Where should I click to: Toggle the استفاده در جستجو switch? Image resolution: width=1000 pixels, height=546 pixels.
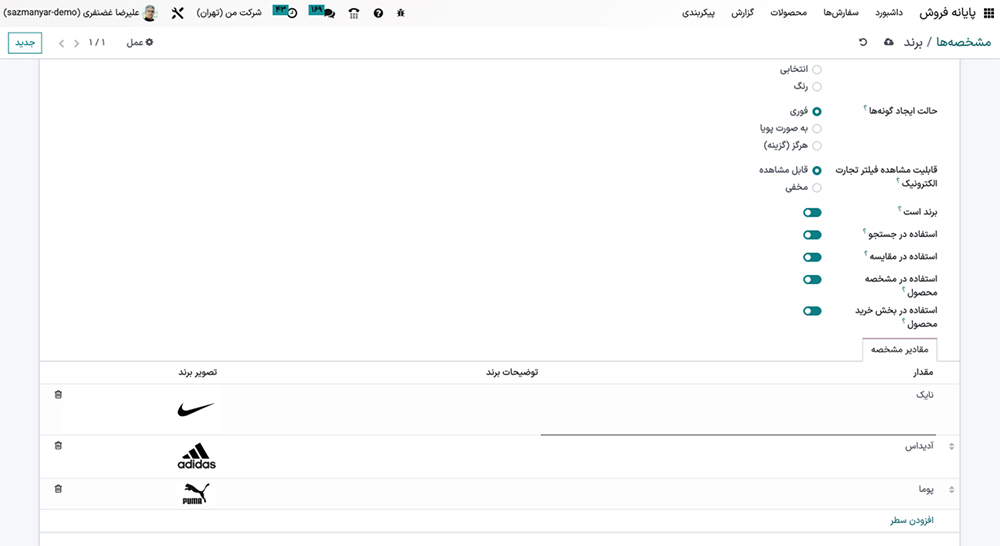tap(812, 235)
